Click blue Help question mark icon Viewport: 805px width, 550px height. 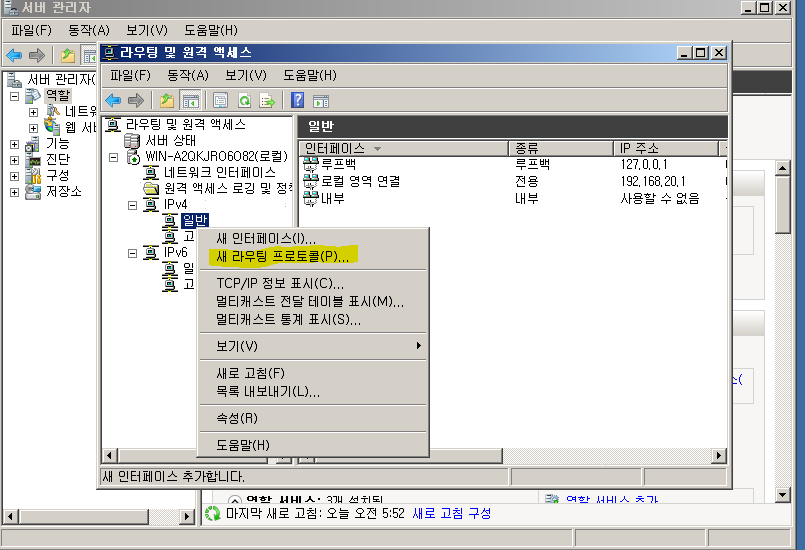pyautogui.click(x=297, y=100)
